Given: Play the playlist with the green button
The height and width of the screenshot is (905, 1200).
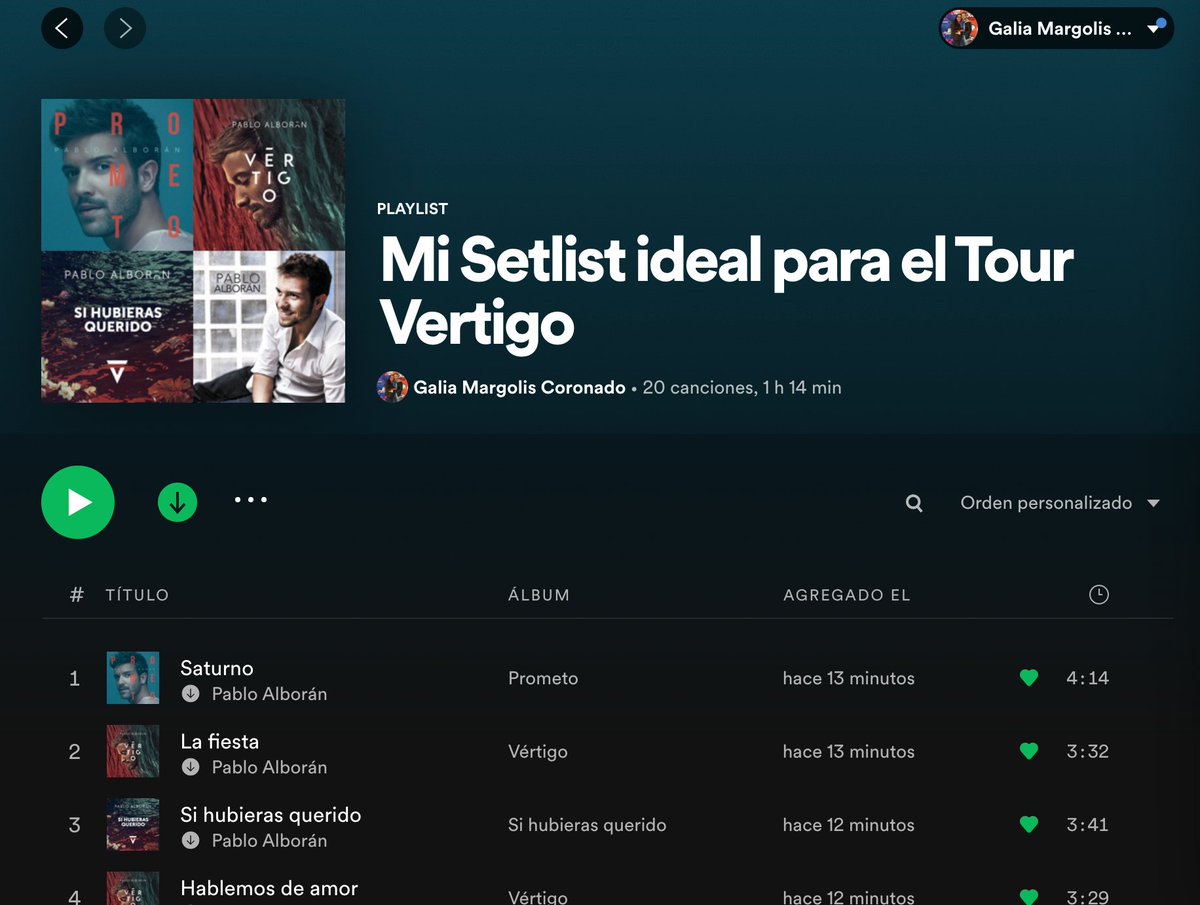Looking at the screenshot, I should click(78, 502).
